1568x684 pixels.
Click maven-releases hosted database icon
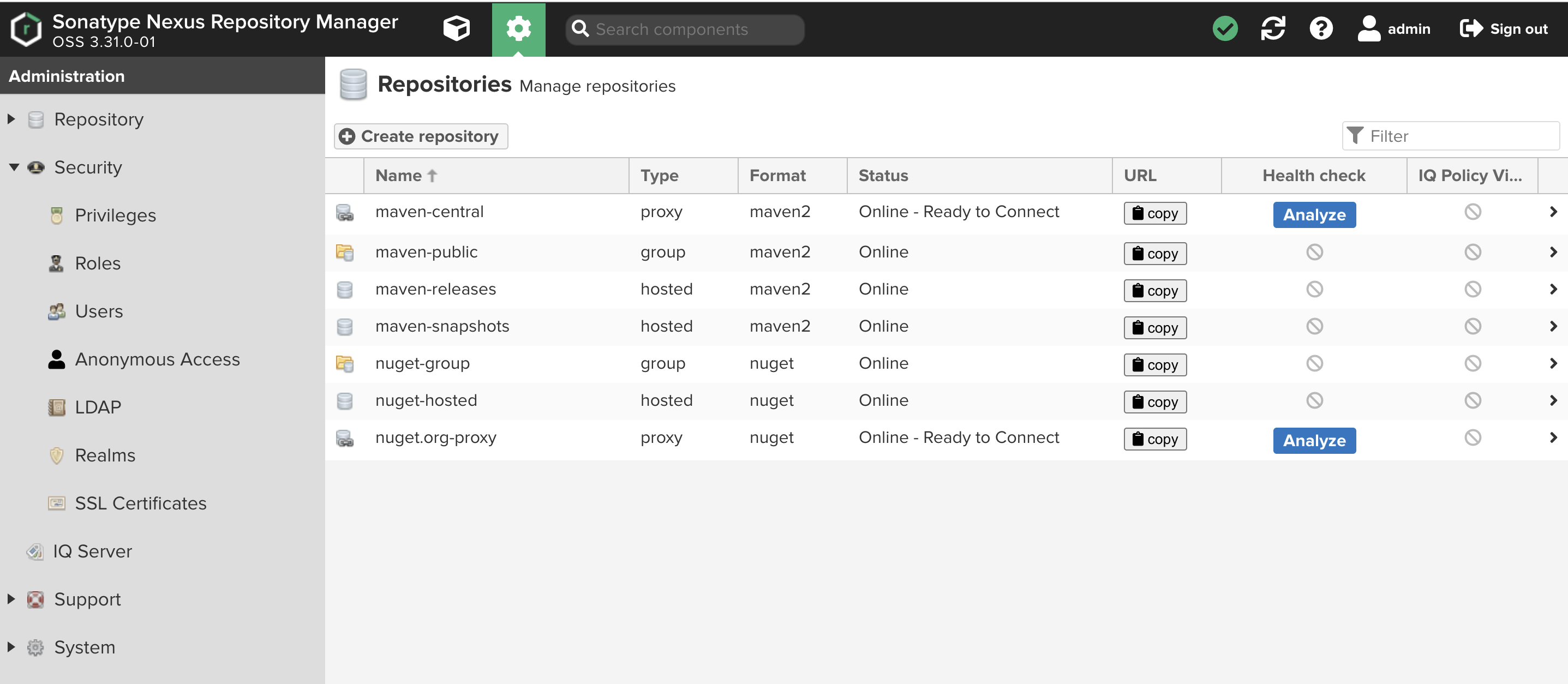[x=344, y=290]
